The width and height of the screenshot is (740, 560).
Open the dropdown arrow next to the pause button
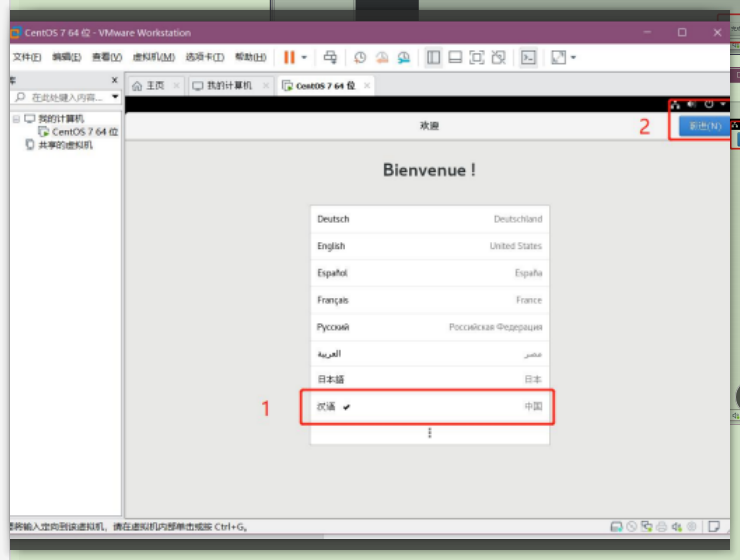coord(304,58)
